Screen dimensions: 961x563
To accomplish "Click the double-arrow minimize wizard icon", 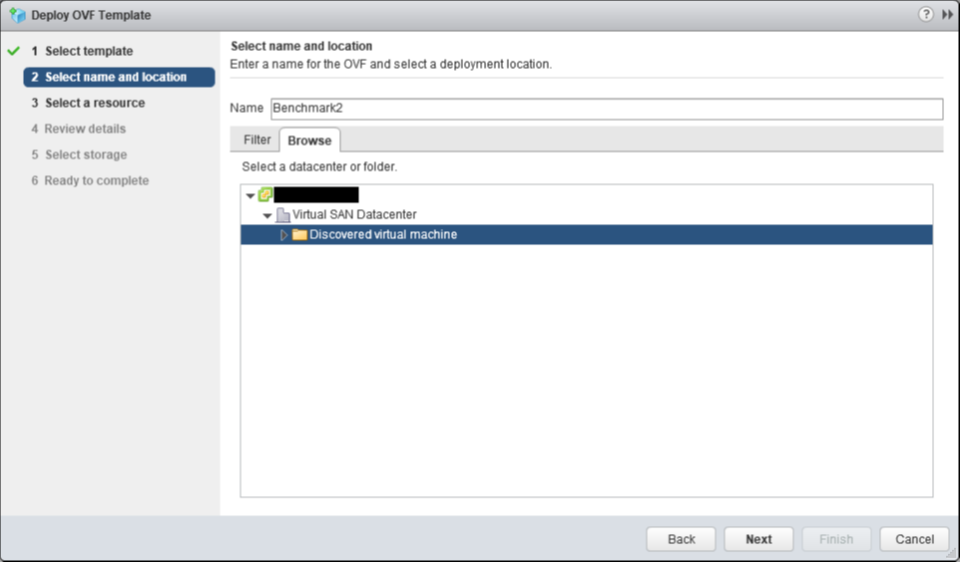I will (948, 15).
